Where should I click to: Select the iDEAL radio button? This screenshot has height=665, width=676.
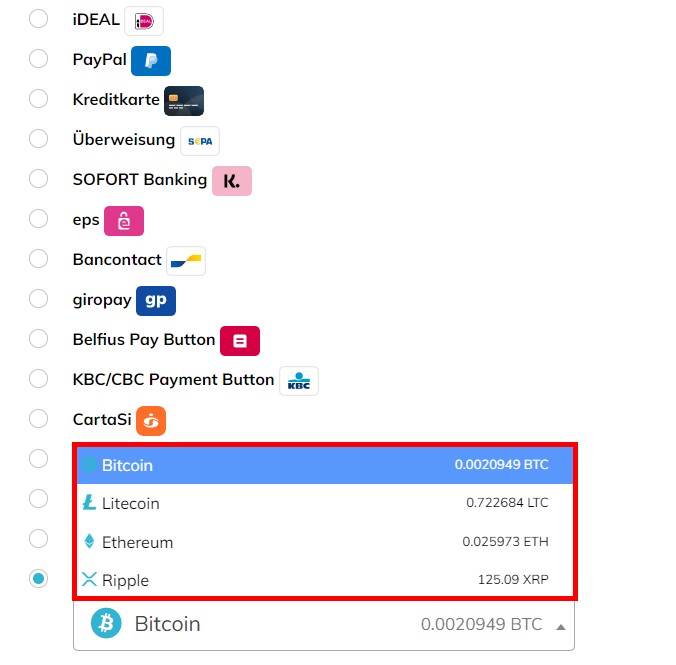click(x=38, y=19)
